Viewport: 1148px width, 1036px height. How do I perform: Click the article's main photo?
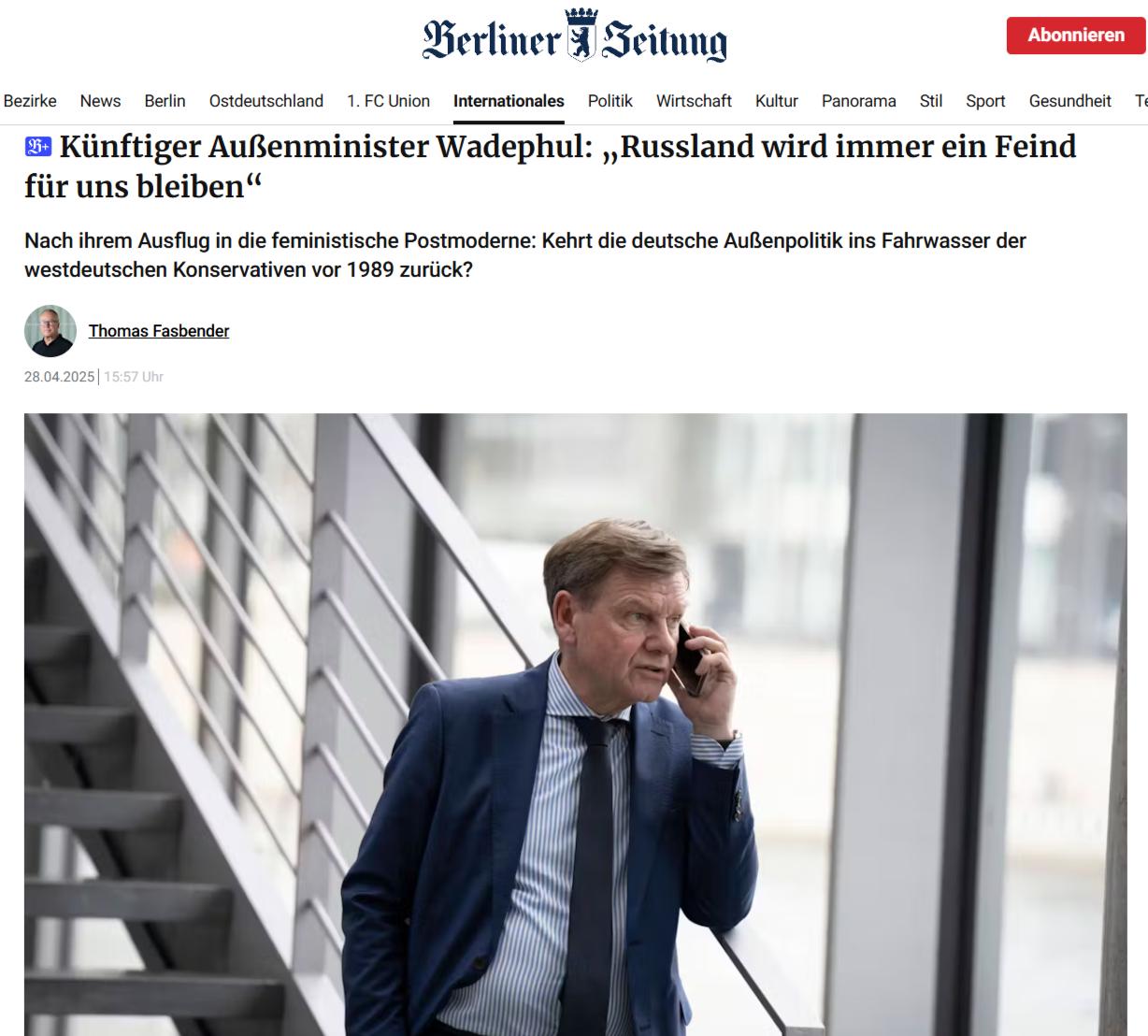pos(575,725)
